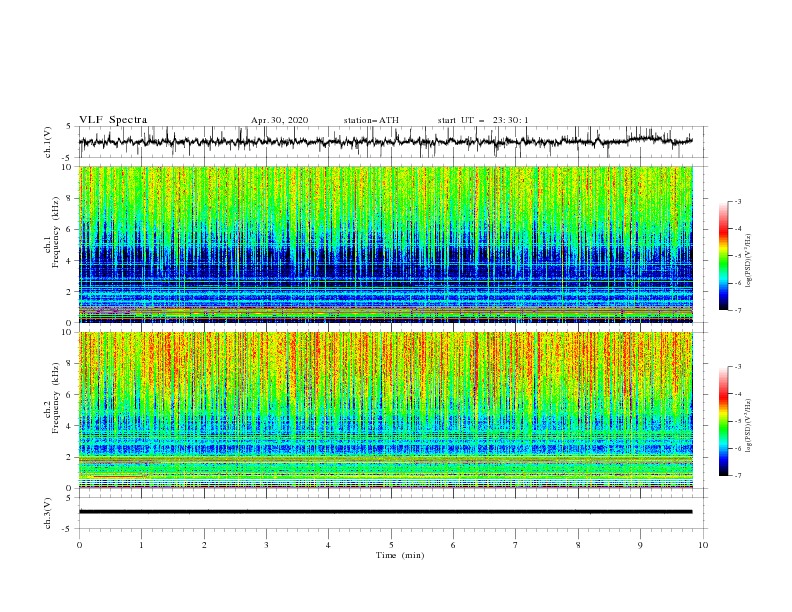Click the 'start UT = 23:30:1' text
Viewport: 792px width, 612px height.
483,120
